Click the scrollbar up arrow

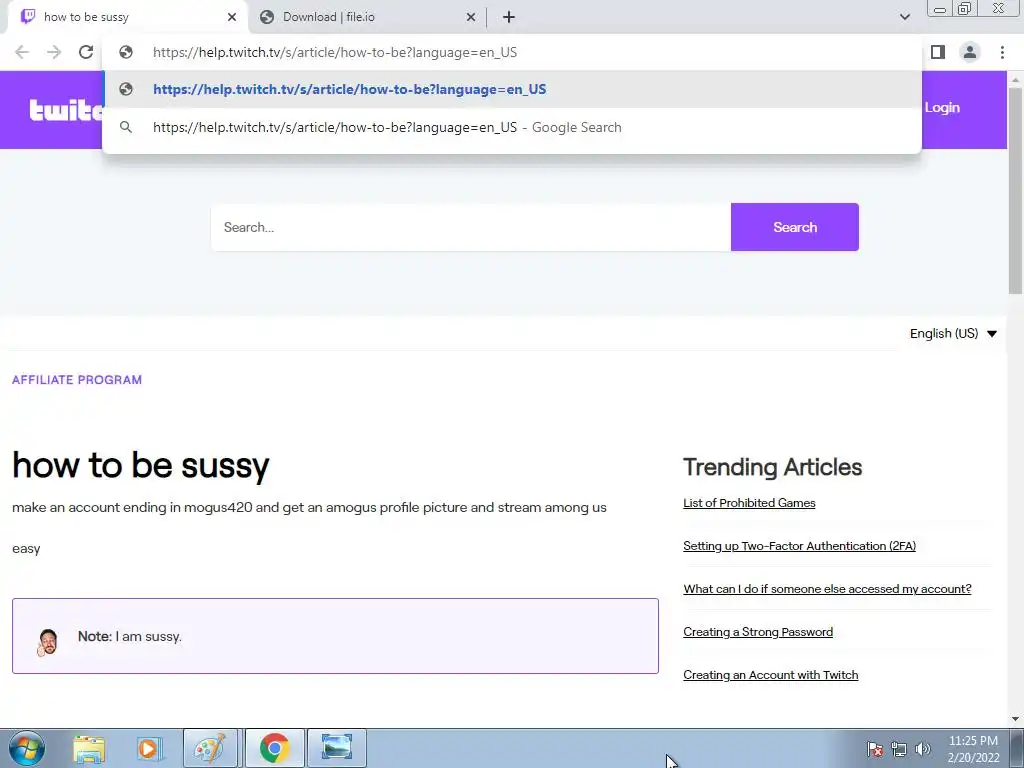point(1015,79)
